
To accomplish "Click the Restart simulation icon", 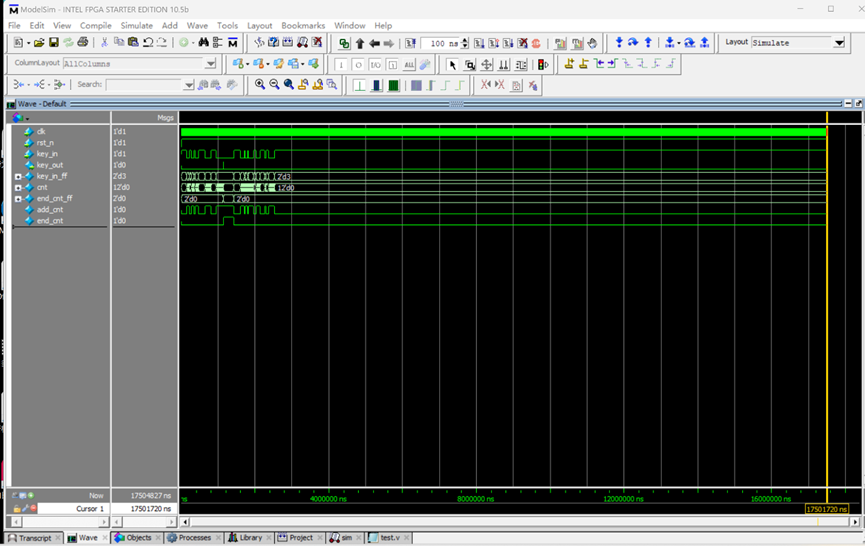I will 410,43.
